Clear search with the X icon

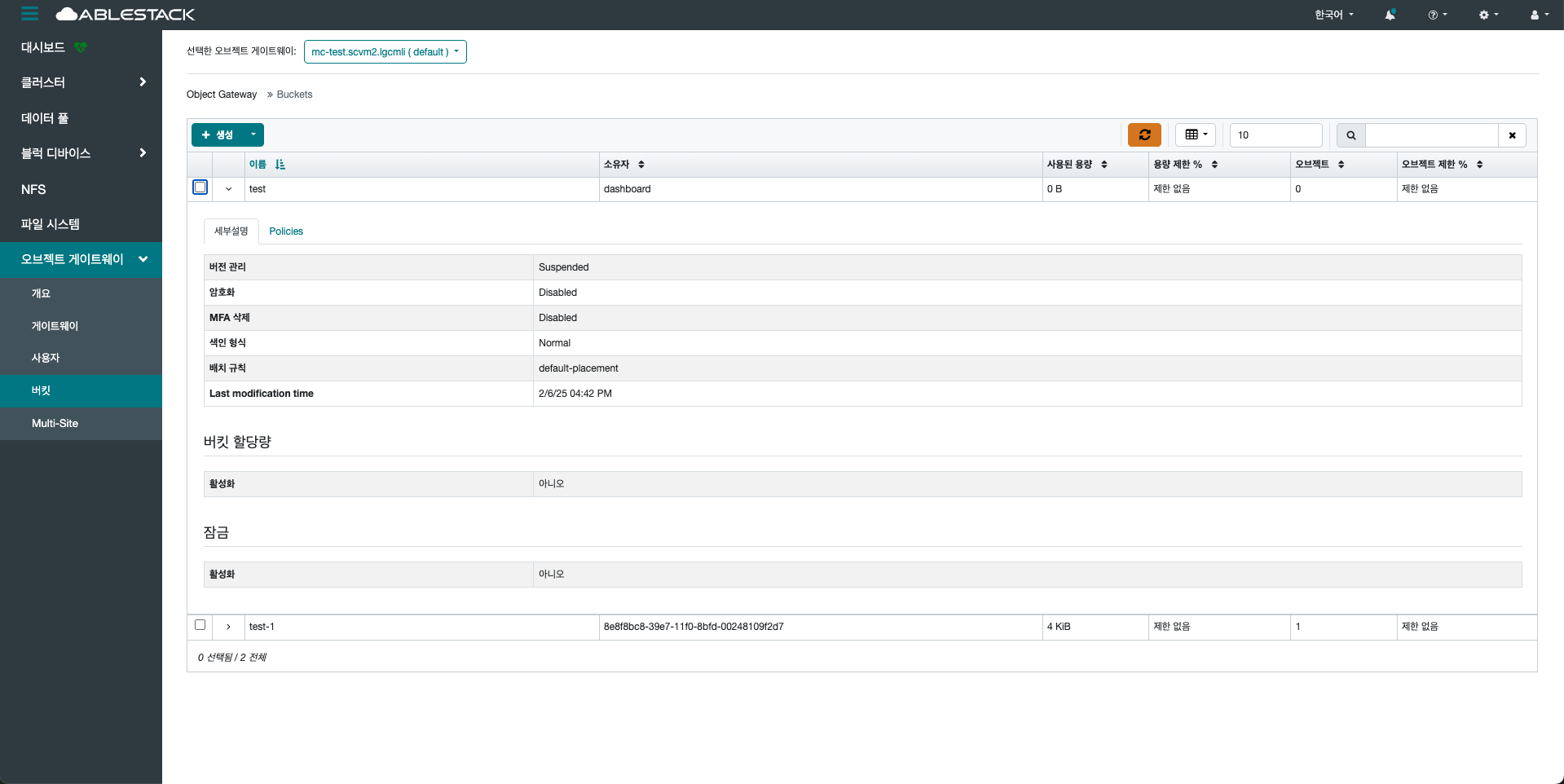coord(1512,135)
